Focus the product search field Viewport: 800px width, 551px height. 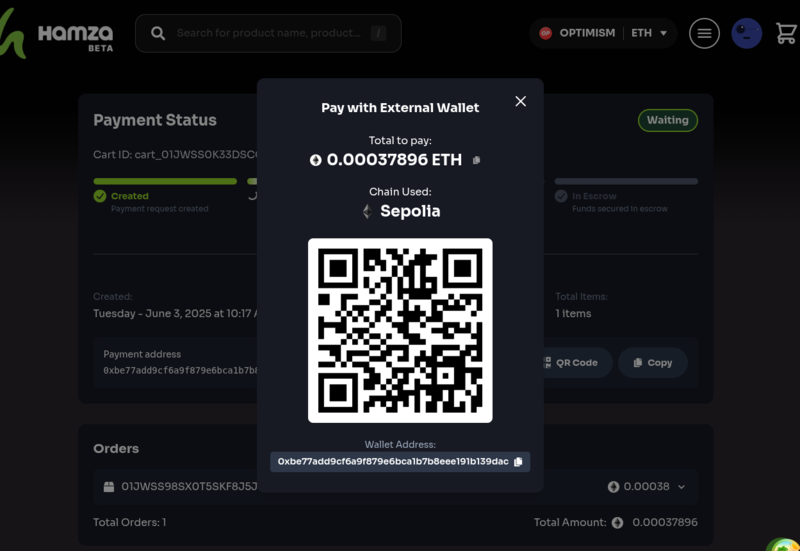click(268, 33)
